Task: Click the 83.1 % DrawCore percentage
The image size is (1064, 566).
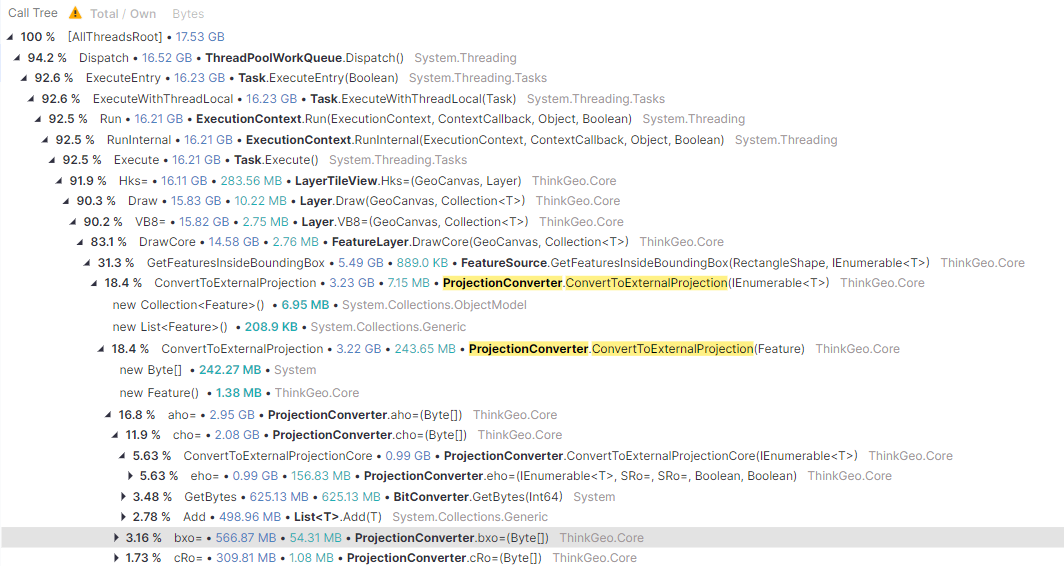Action: [x=109, y=242]
